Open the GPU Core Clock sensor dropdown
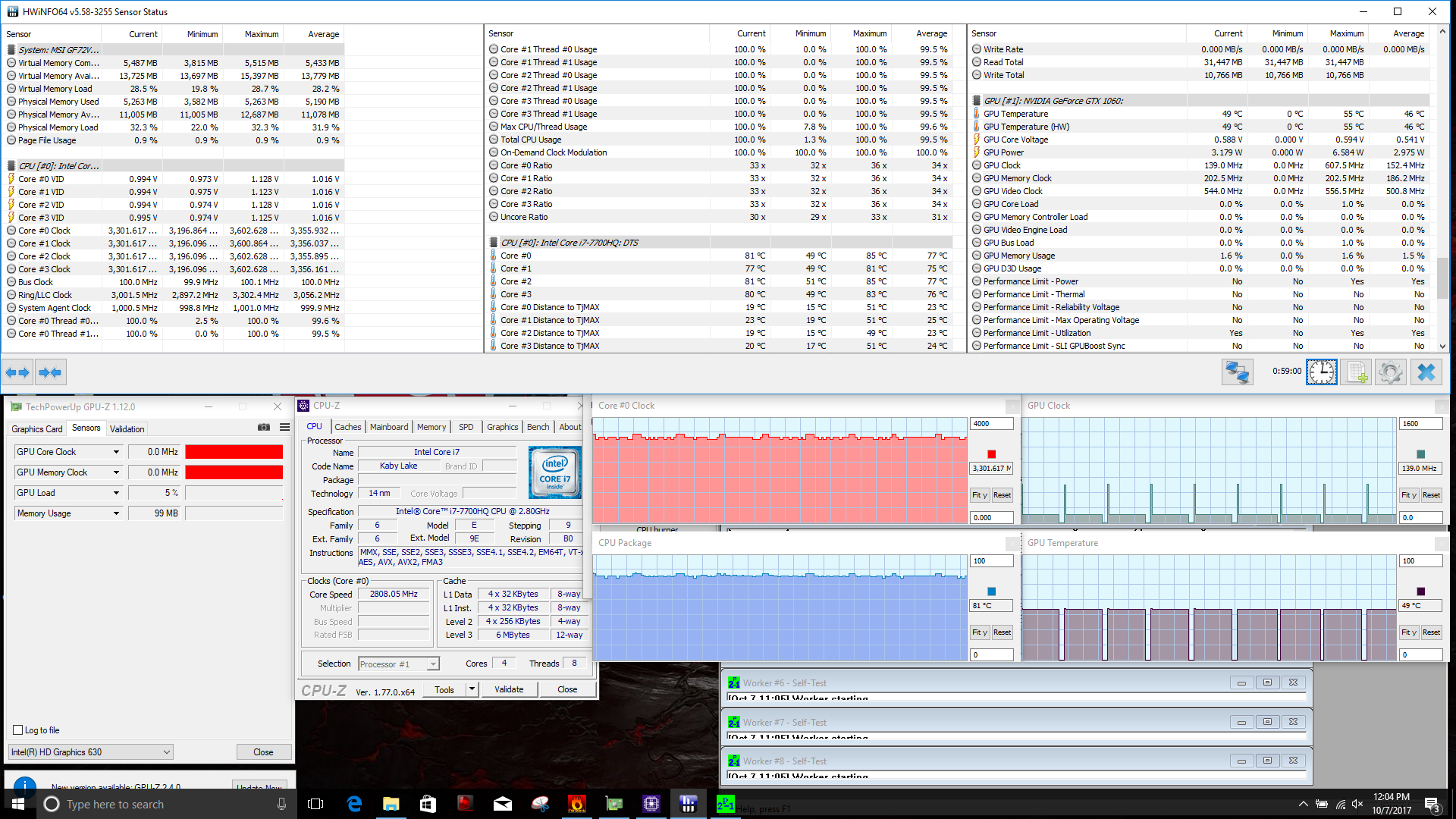Image resolution: width=1456 pixels, height=819 pixels. click(x=116, y=452)
